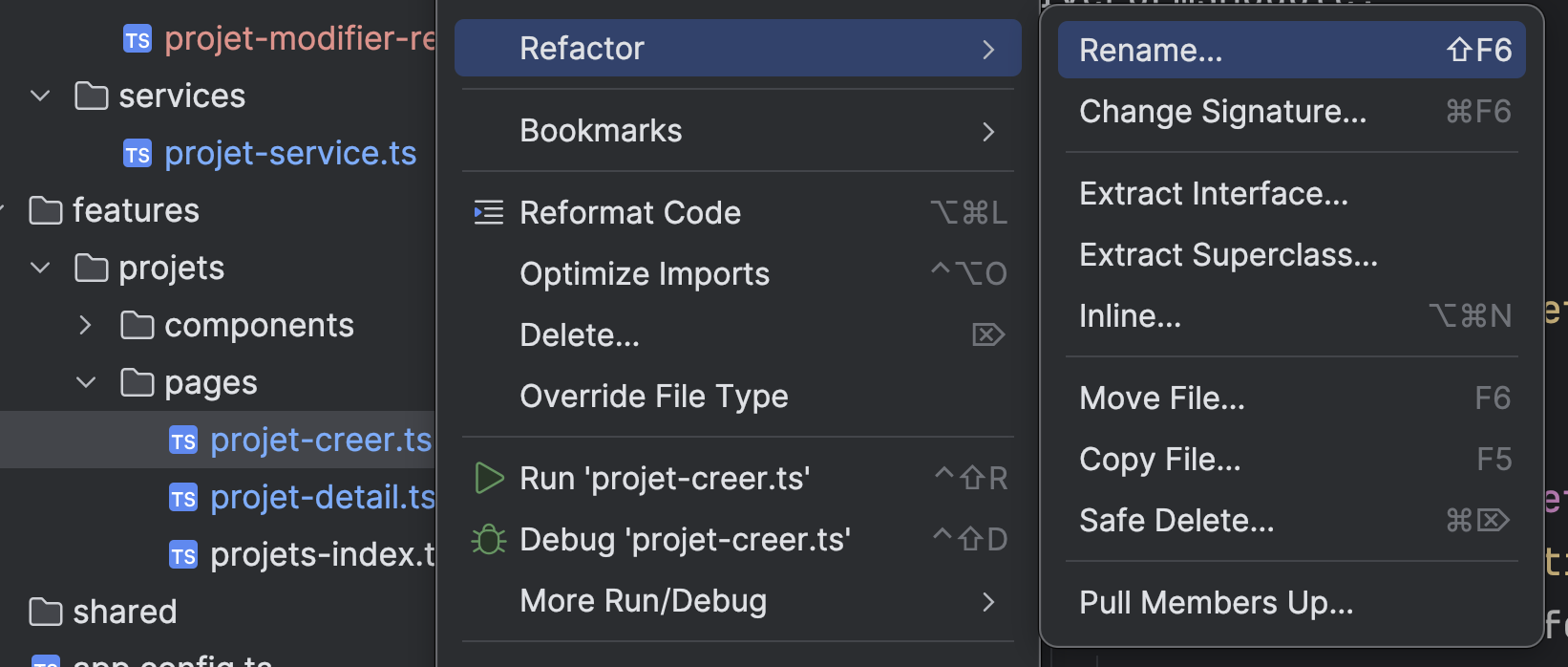Choose Safe Delete from the submenu
The width and height of the screenshot is (1568, 667).
1176,521
